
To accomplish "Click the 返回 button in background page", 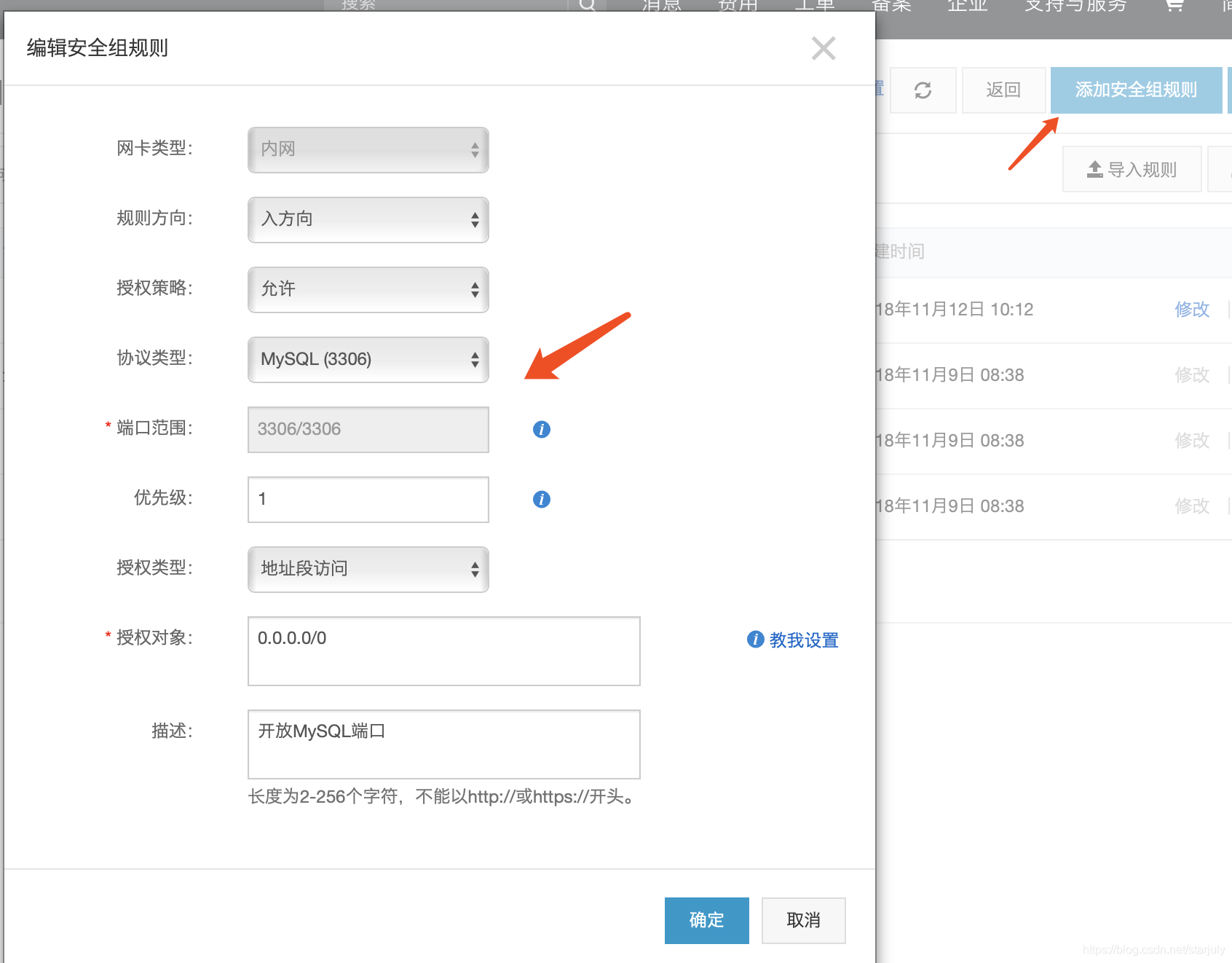I will (x=1004, y=90).
